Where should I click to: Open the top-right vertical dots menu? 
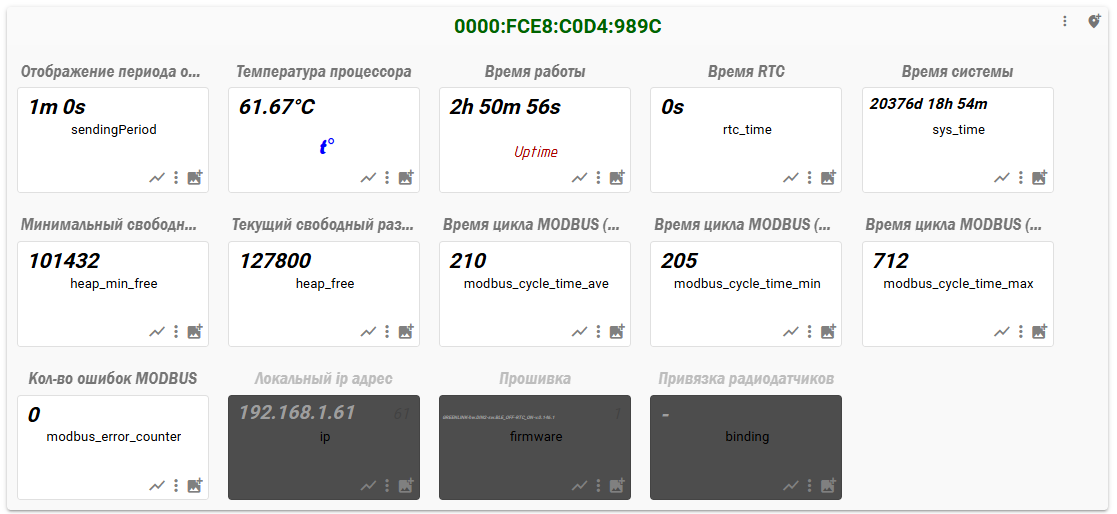[1065, 21]
